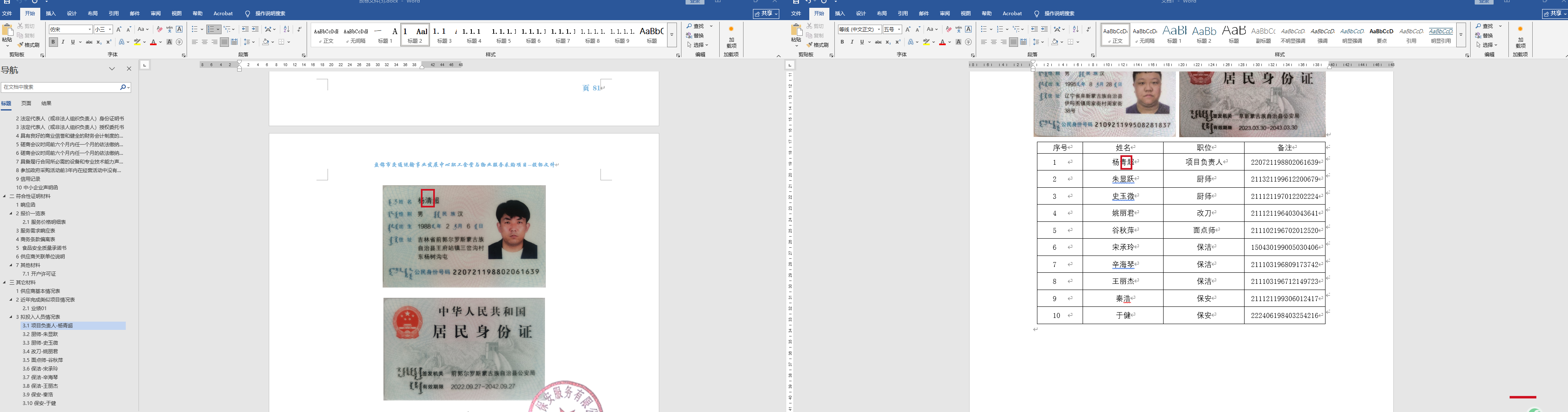Center text in left Word window
Viewport: 1568px width, 412px height.
tap(205, 42)
